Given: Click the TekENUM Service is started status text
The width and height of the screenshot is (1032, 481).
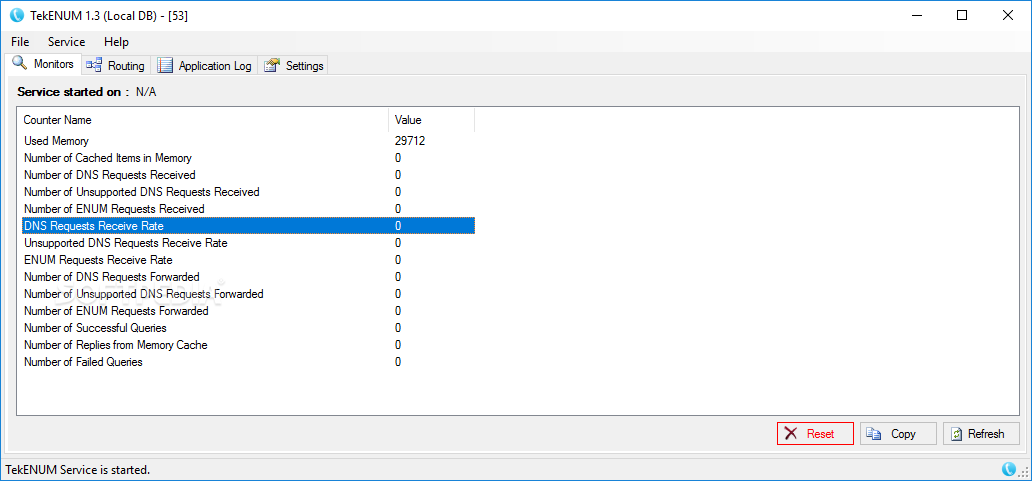Looking at the screenshot, I should [78, 470].
